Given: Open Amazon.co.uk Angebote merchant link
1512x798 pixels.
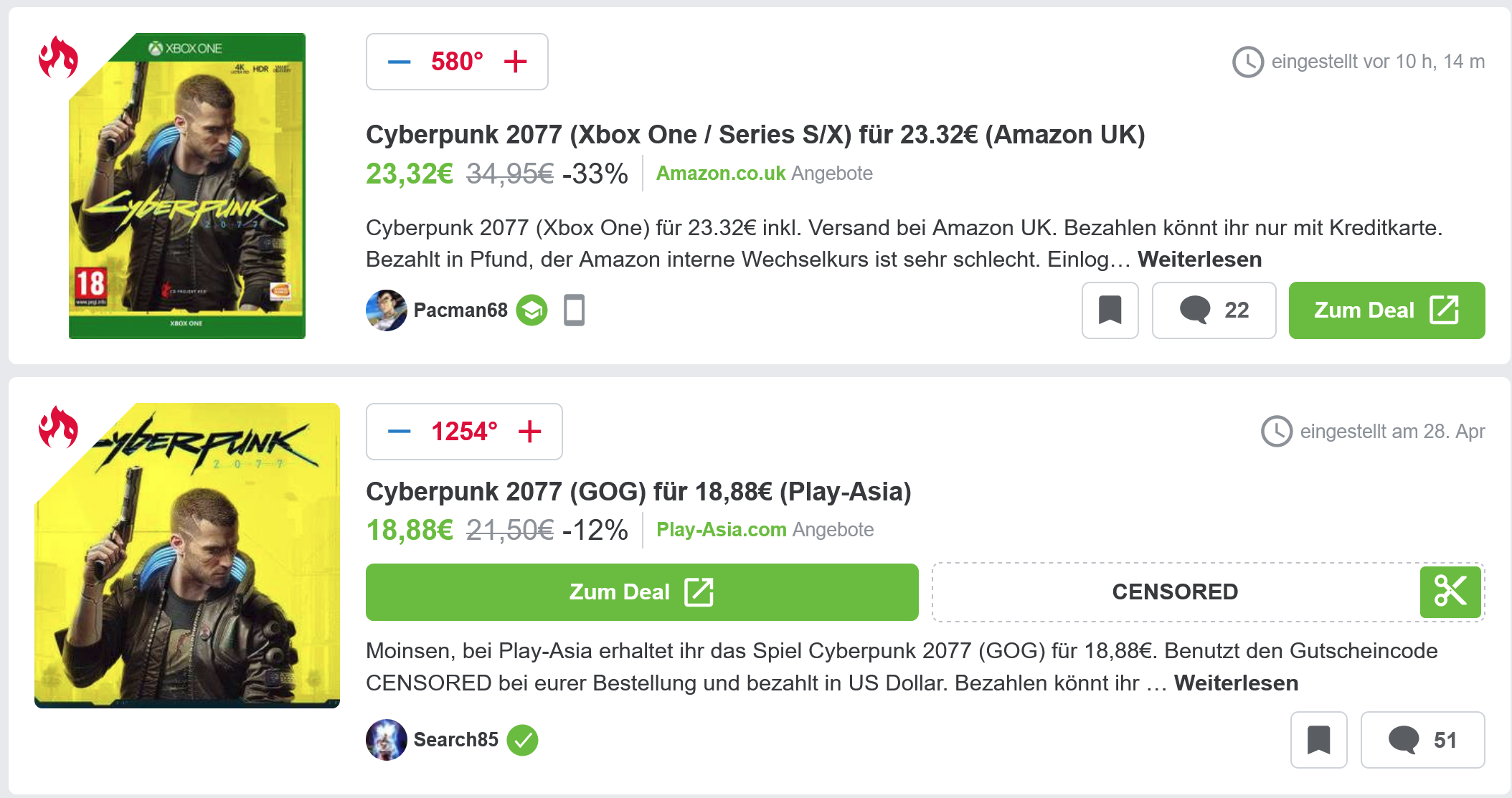Looking at the screenshot, I should (x=764, y=174).
